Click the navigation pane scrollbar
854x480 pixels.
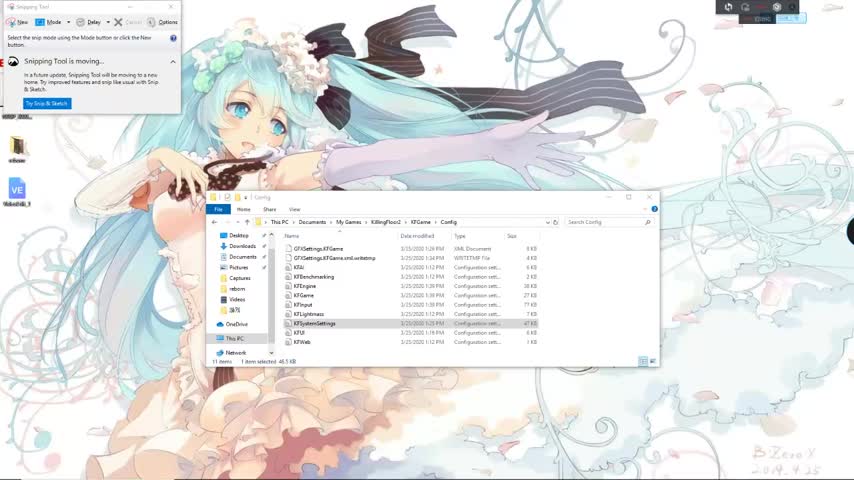pos(271,294)
